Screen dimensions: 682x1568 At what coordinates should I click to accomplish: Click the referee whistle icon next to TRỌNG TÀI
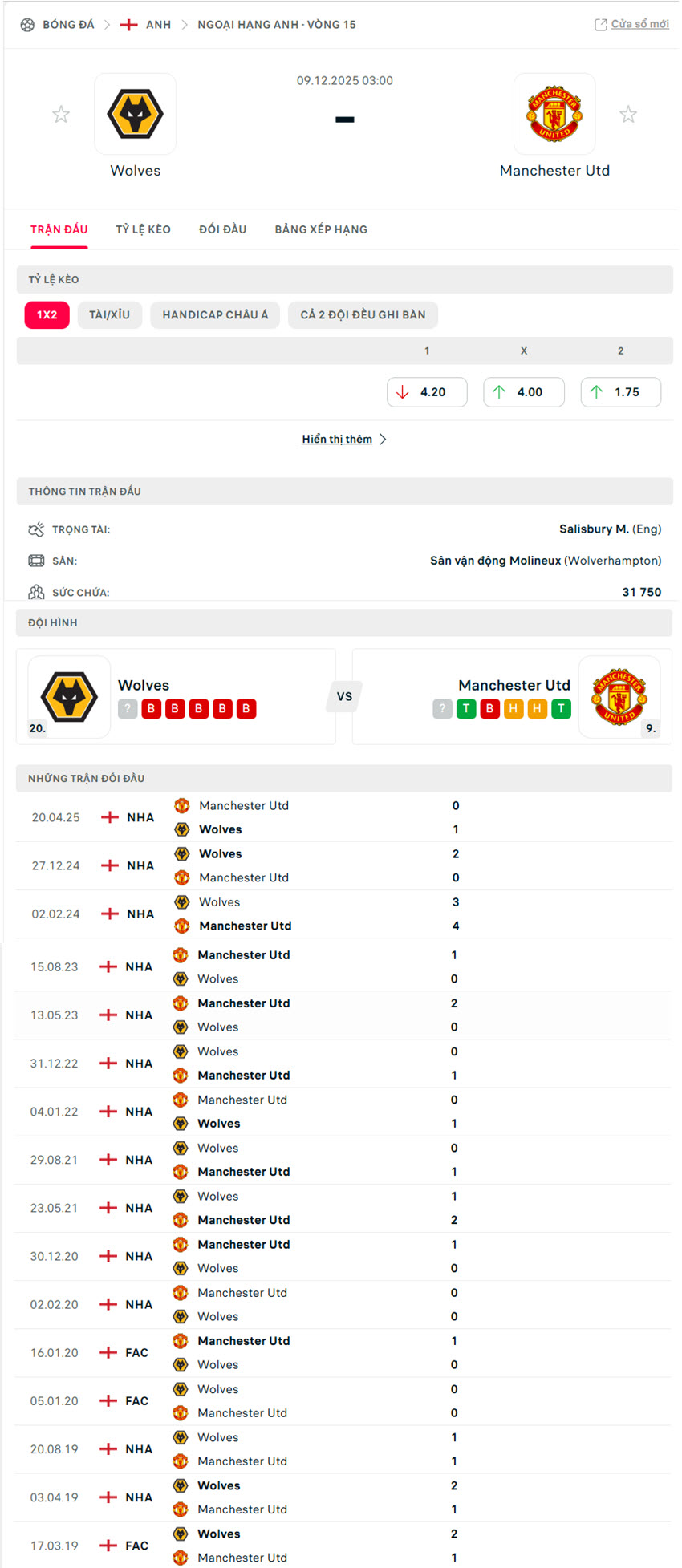tap(35, 529)
